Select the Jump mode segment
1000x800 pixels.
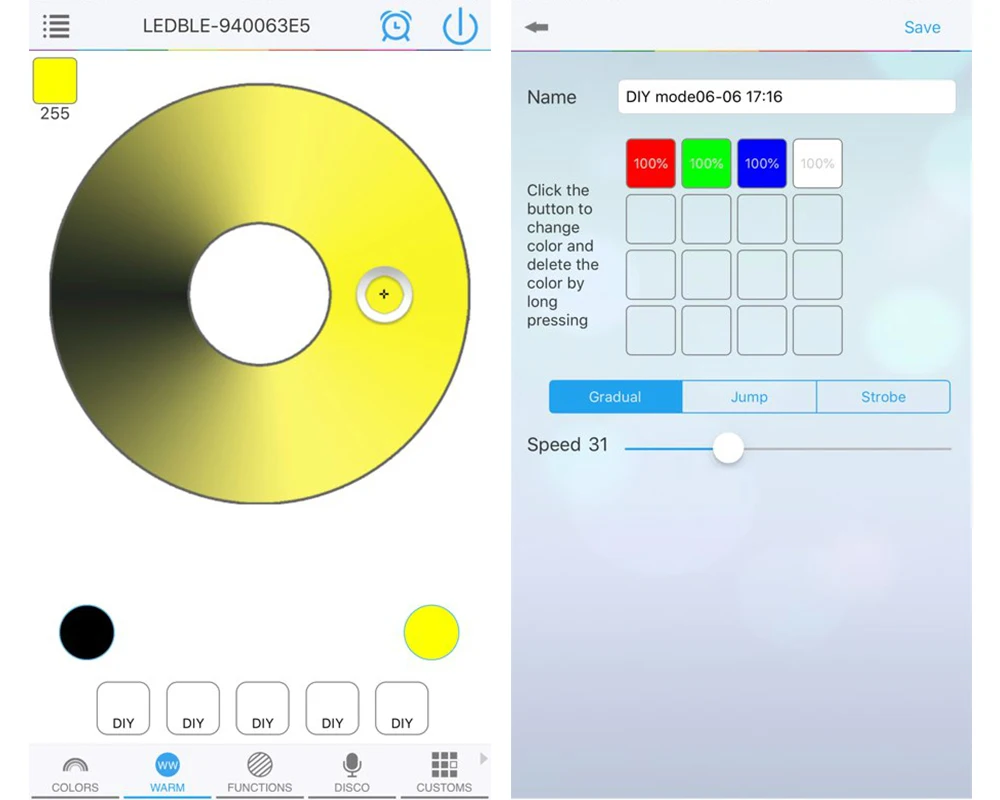[x=749, y=397]
